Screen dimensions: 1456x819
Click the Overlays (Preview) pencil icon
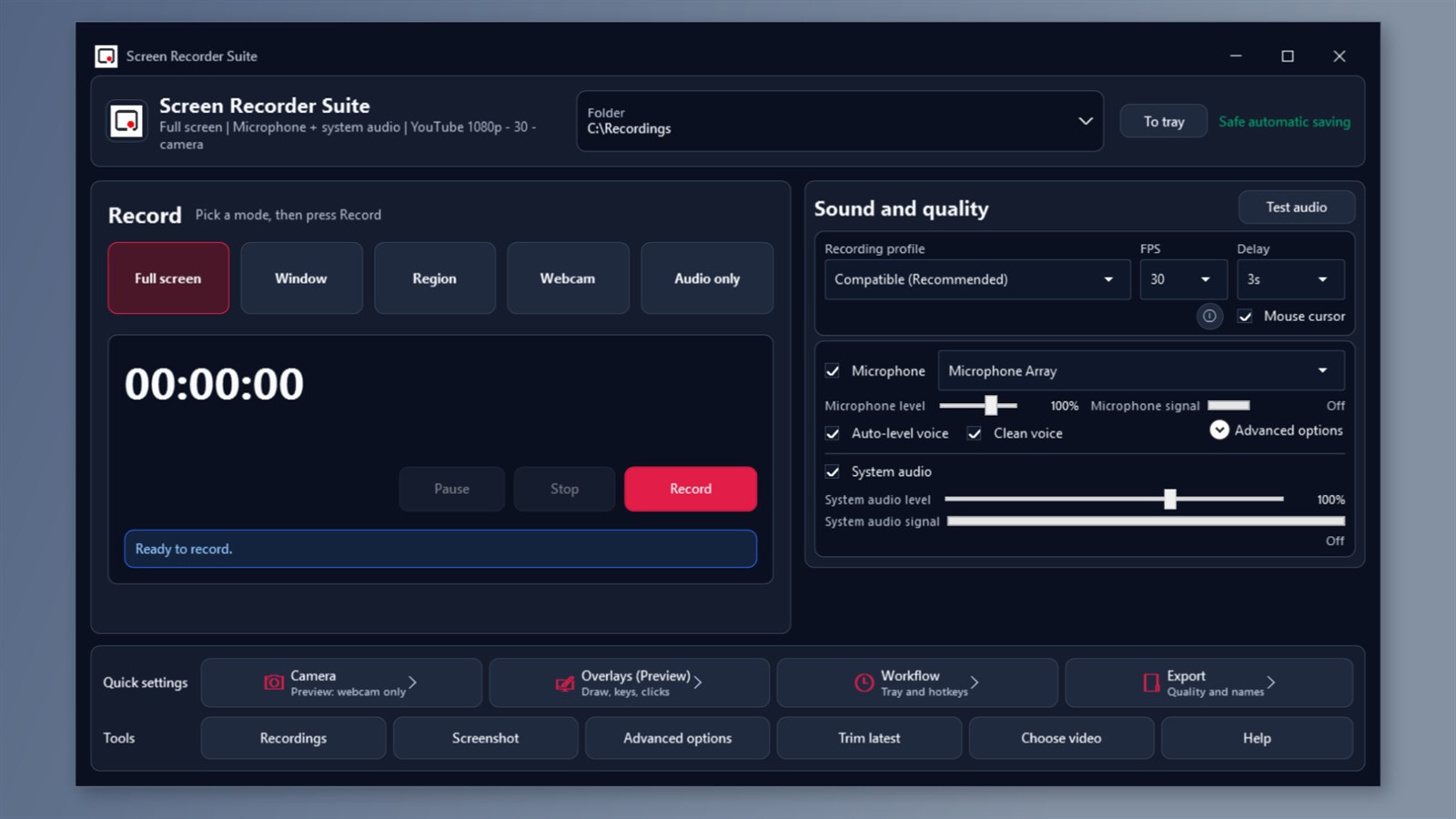coord(565,683)
